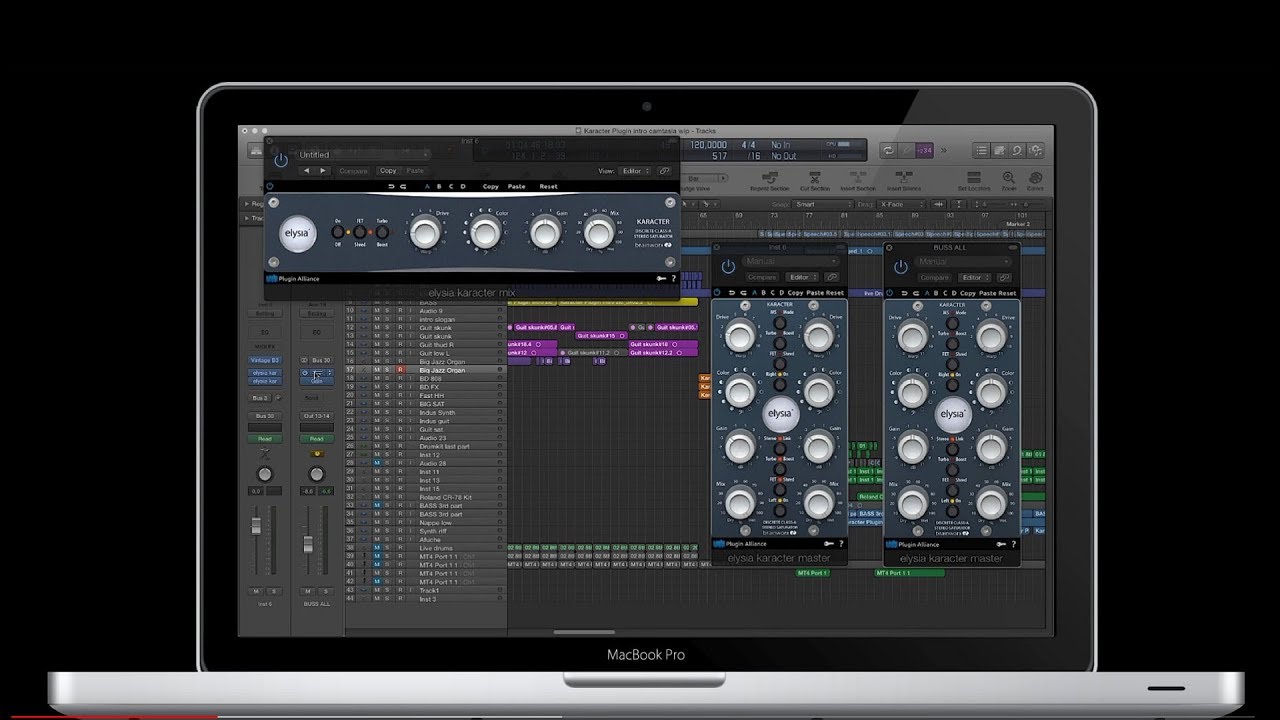The image size is (1280, 720).
Task: Click the link icon in BUSS ALL plugin
Action: (1004, 277)
